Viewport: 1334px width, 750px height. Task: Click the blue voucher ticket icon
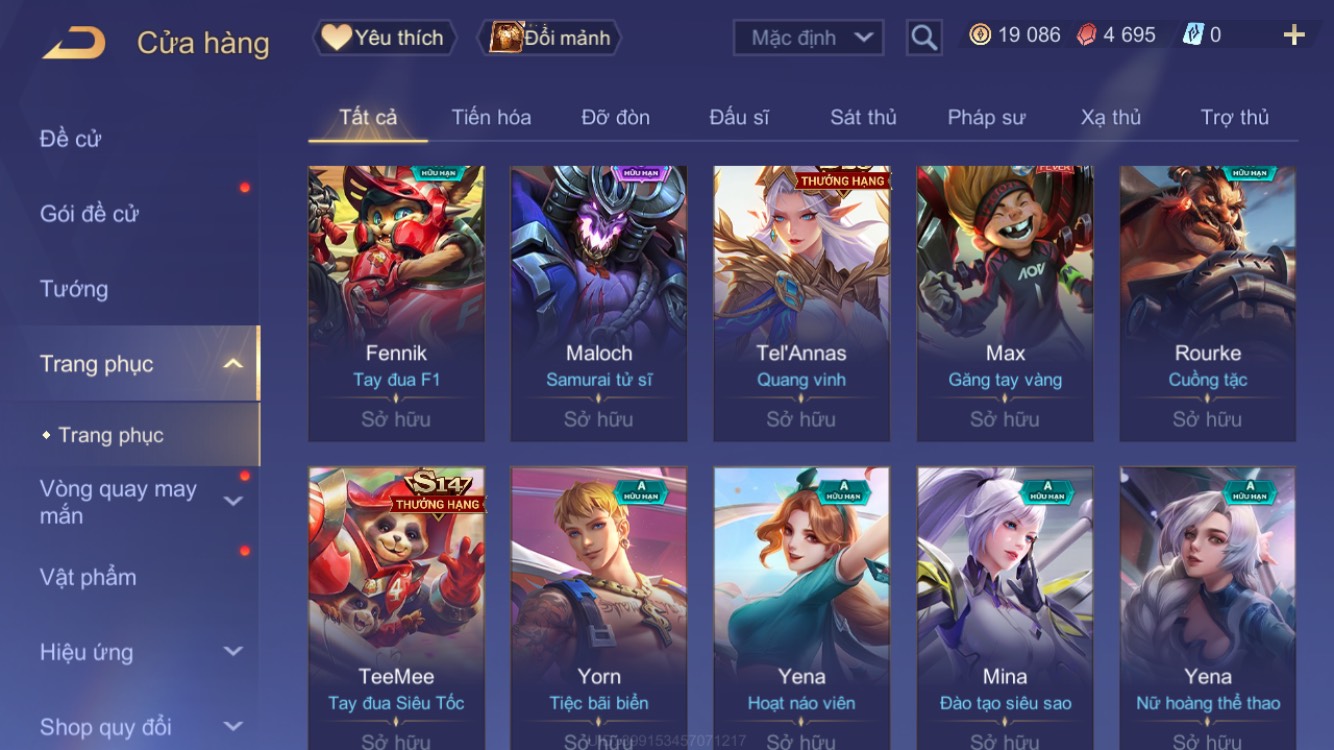point(1193,35)
